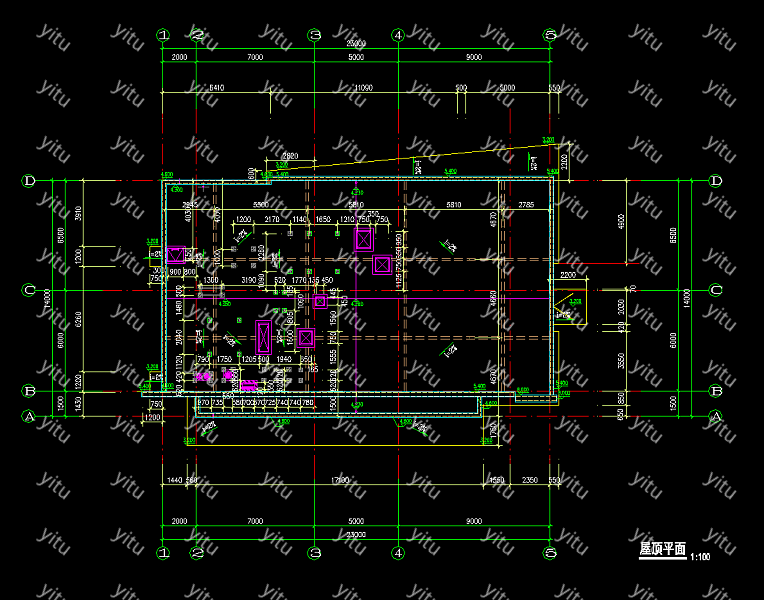Click the 2350 dimension text at bottom
The image size is (764, 600).
(x=530, y=481)
